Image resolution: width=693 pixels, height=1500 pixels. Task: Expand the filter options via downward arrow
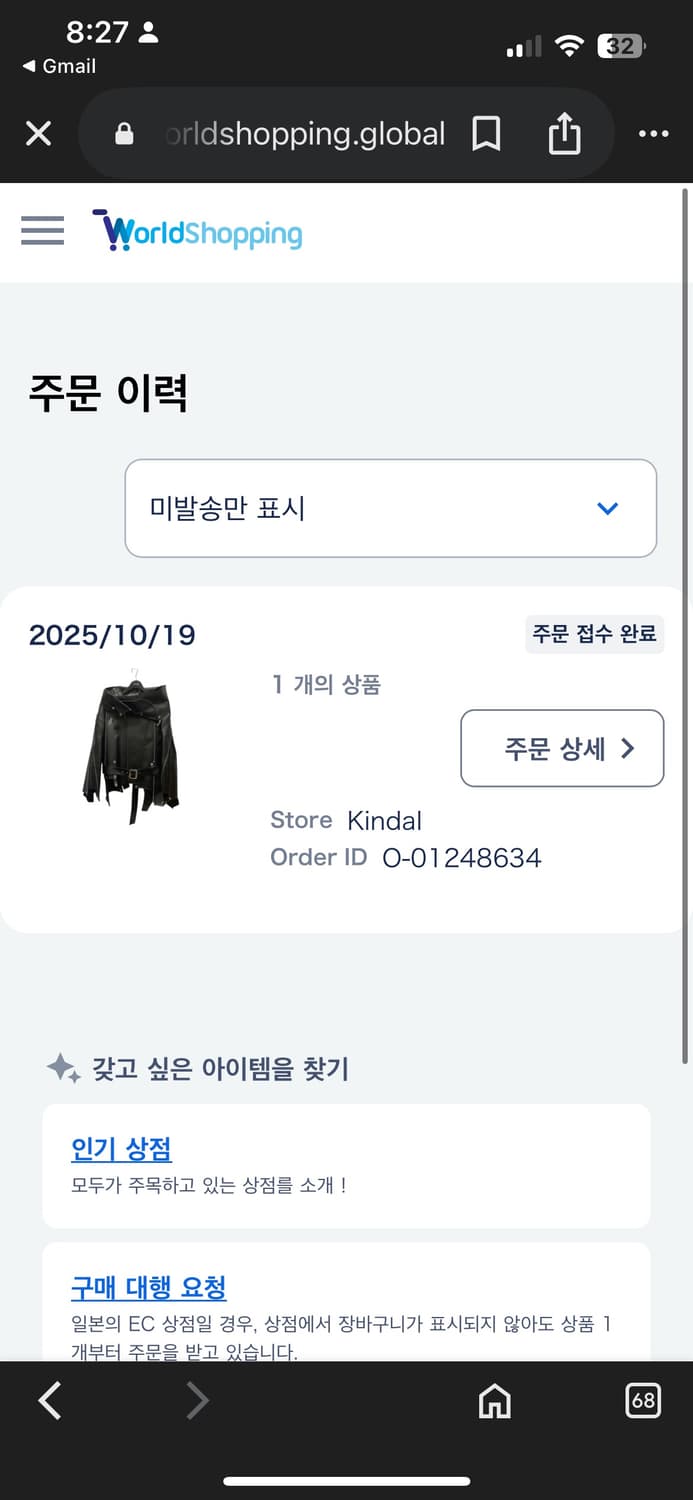pyautogui.click(x=607, y=508)
